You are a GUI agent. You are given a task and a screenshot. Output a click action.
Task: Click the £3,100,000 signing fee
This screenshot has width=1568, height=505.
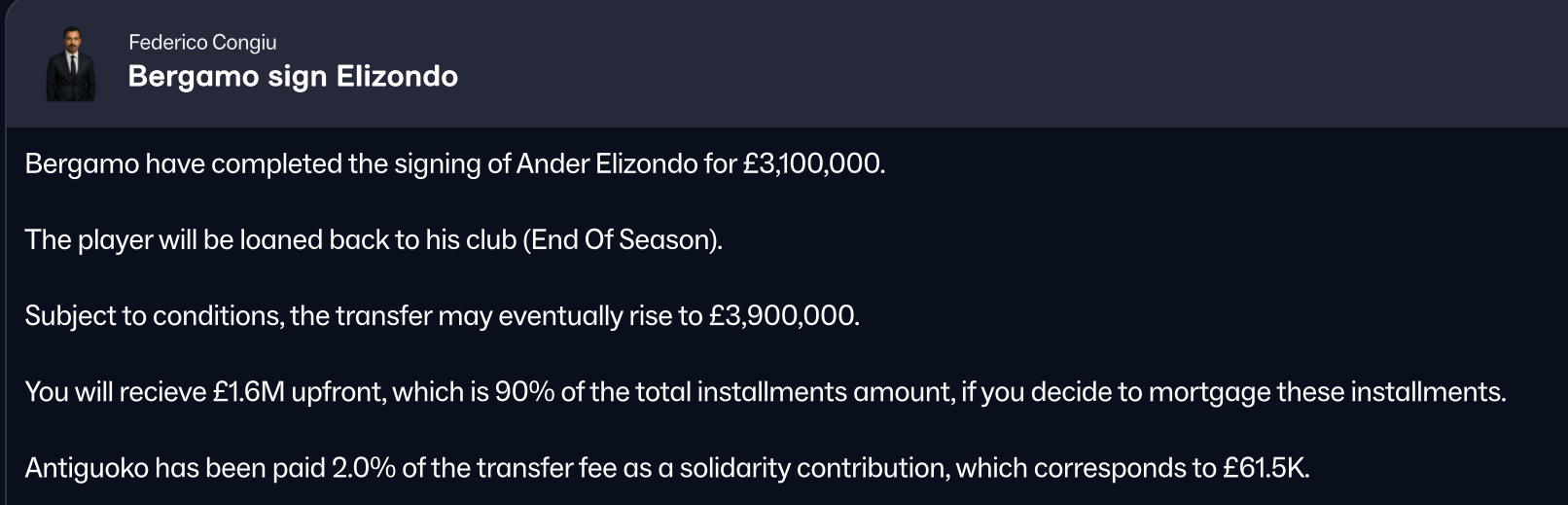(812, 163)
